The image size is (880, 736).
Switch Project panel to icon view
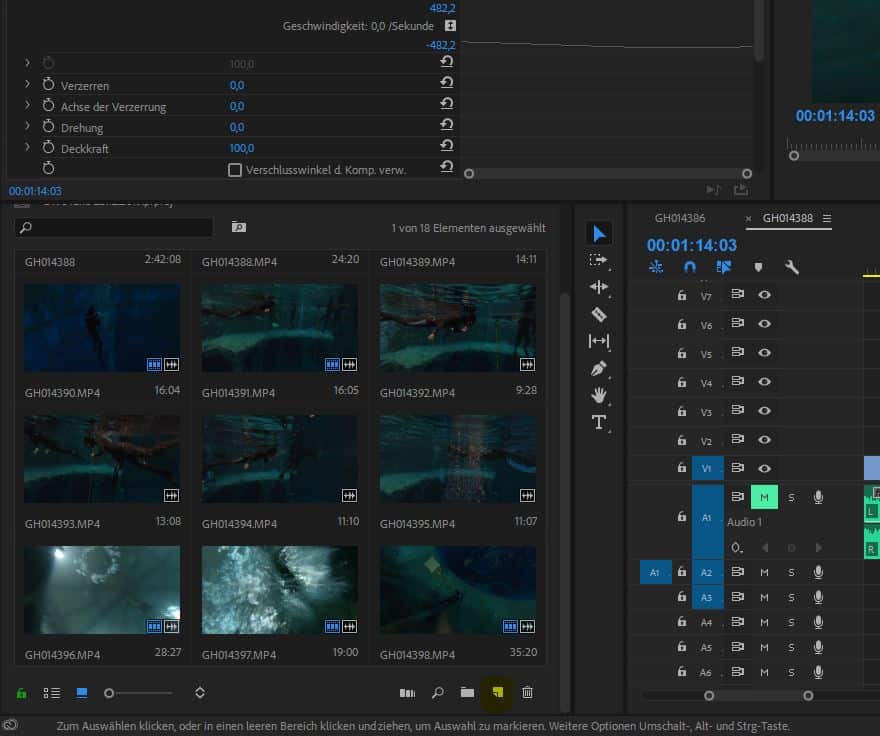tap(82, 693)
